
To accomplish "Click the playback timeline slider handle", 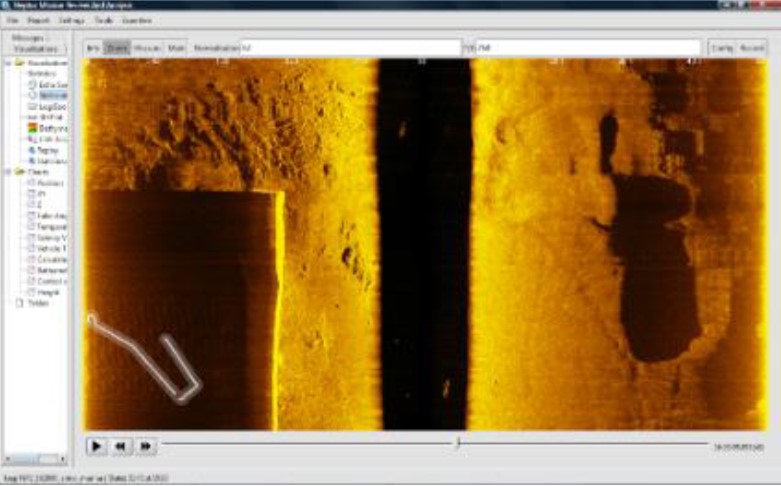I will click(x=457, y=443).
